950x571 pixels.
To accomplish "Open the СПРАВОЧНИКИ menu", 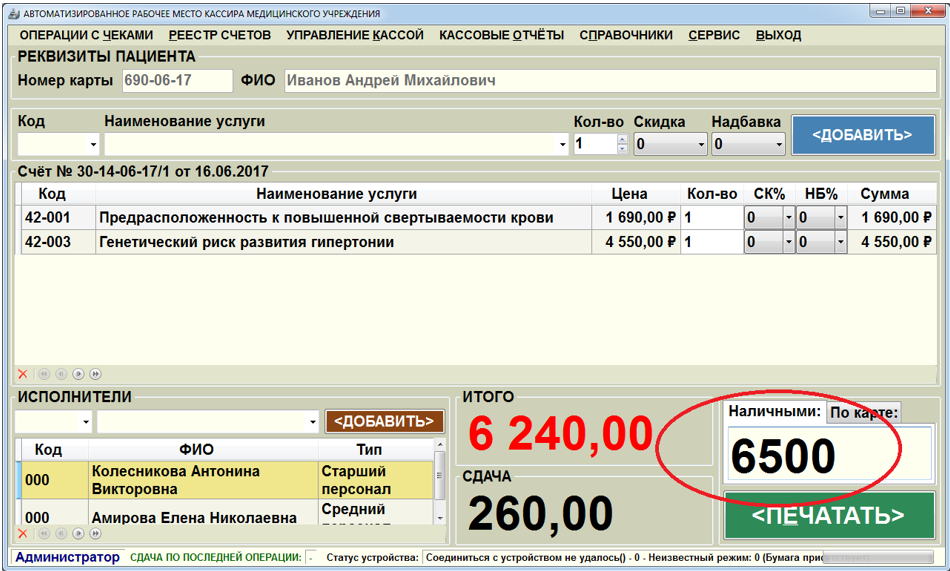I will [x=626, y=35].
